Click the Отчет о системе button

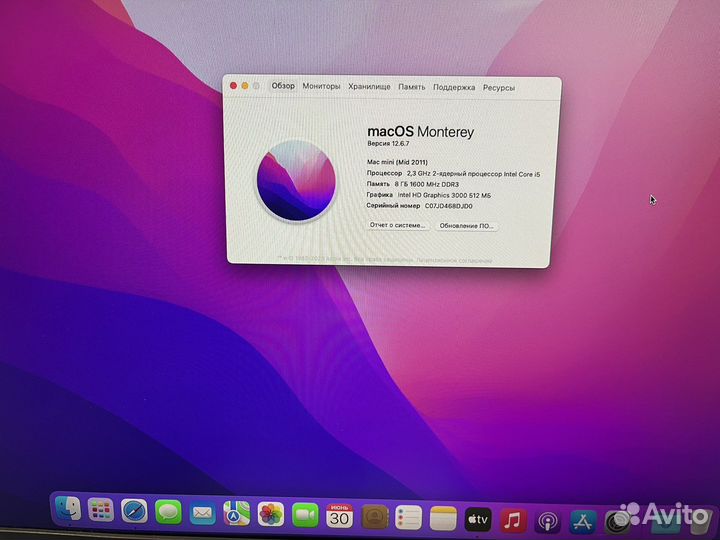tap(398, 225)
